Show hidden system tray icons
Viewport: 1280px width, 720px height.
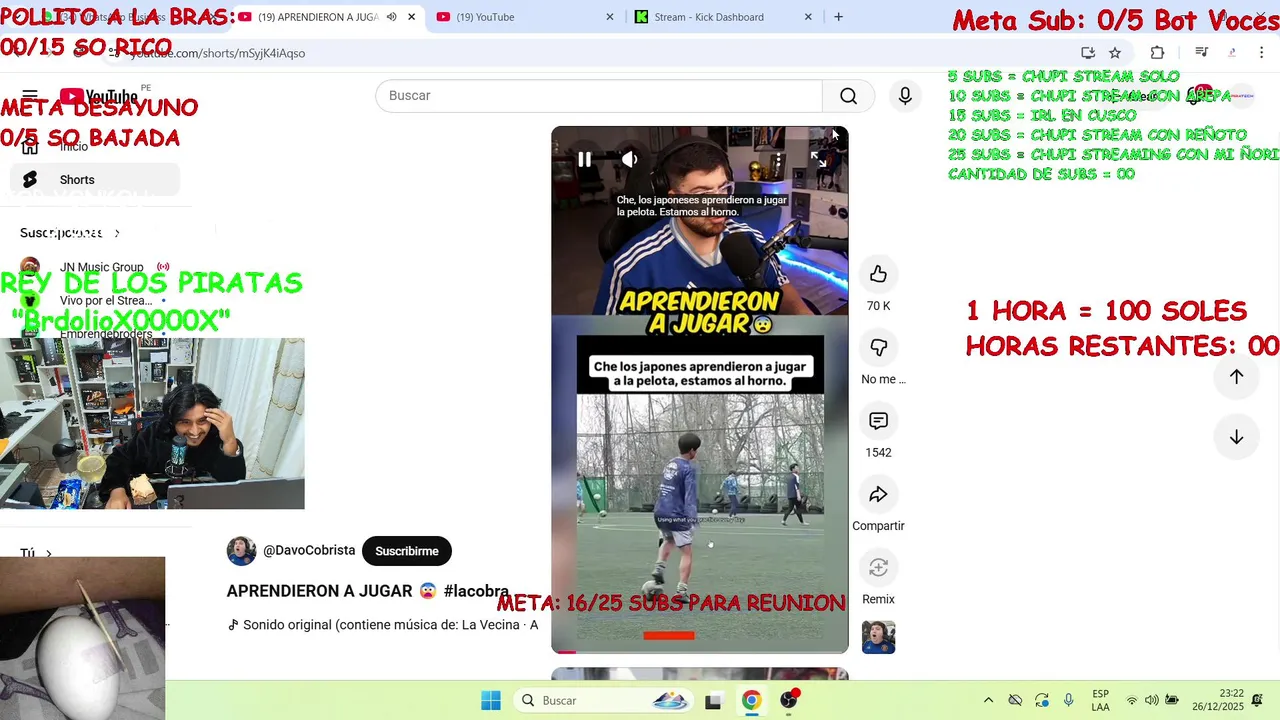pos(988,700)
